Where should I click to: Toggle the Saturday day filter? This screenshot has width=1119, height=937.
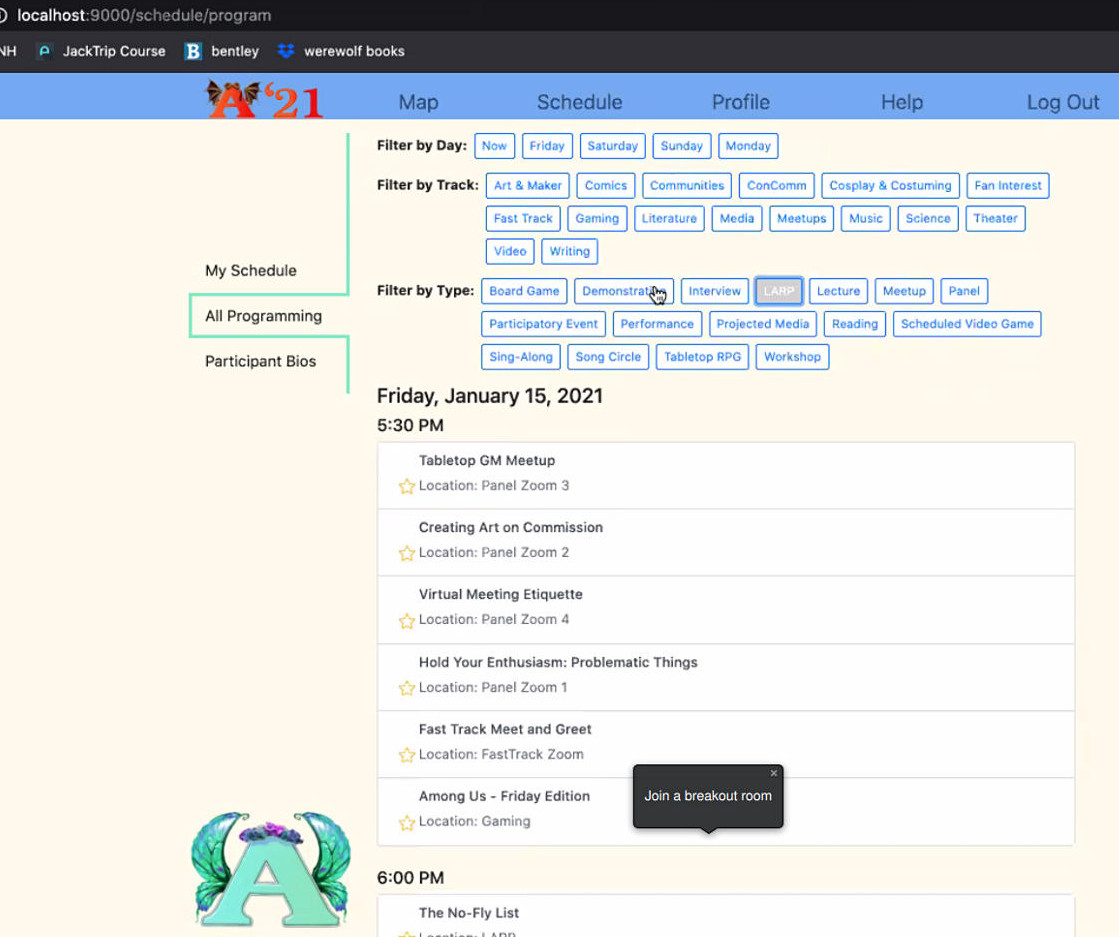[x=612, y=146]
